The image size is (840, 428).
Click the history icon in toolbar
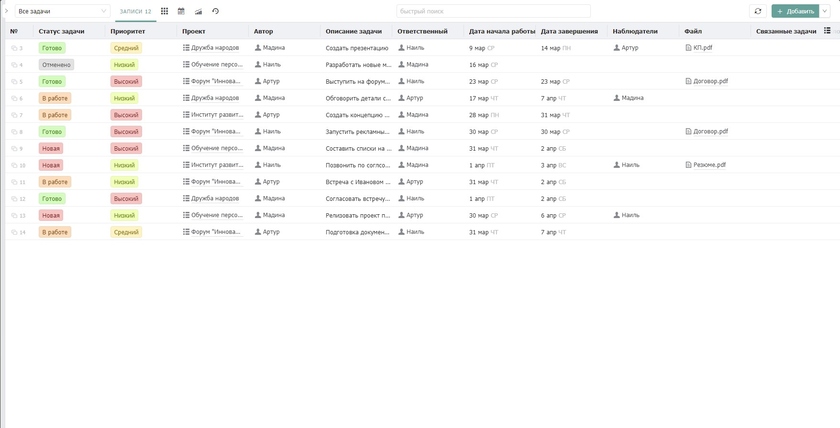[x=215, y=11]
